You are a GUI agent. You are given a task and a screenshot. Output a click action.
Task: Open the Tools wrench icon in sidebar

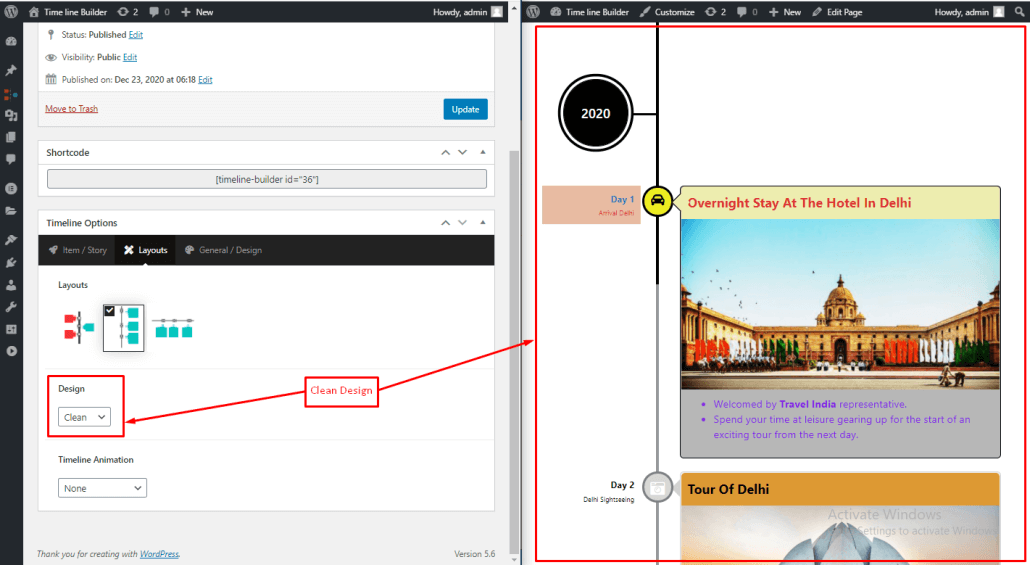pyautogui.click(x=11, y=306)
